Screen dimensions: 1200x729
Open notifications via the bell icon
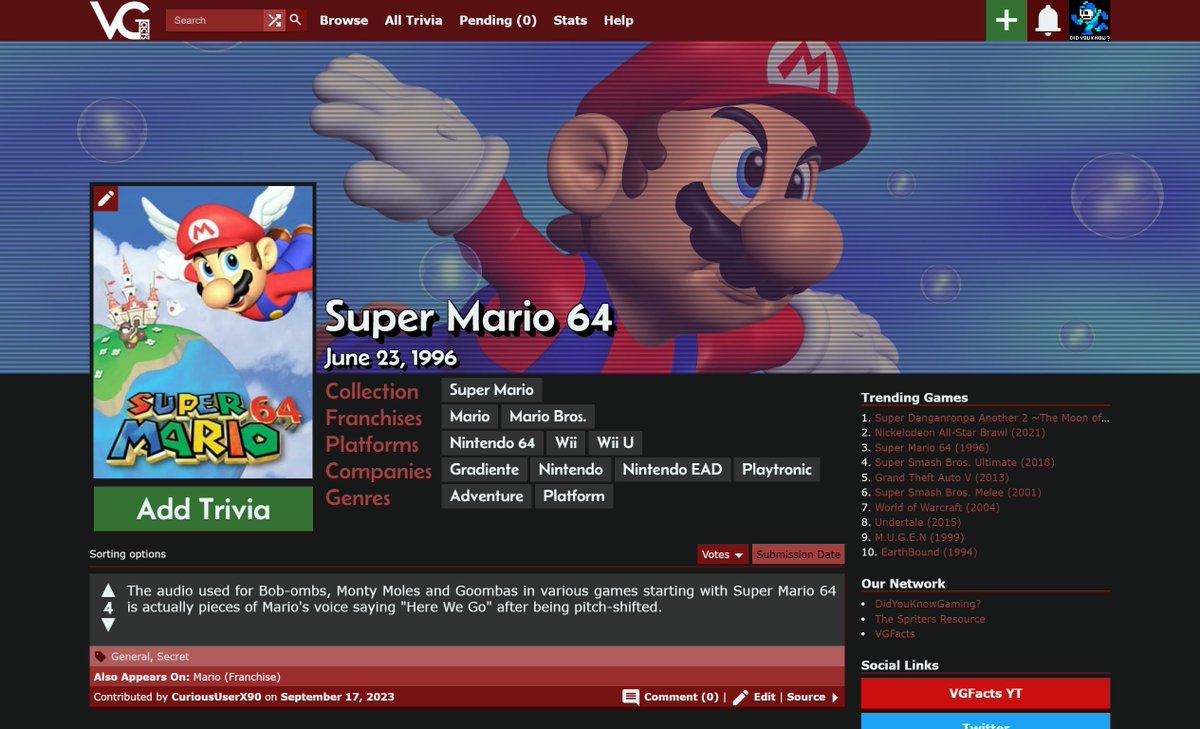[1048, 20]
